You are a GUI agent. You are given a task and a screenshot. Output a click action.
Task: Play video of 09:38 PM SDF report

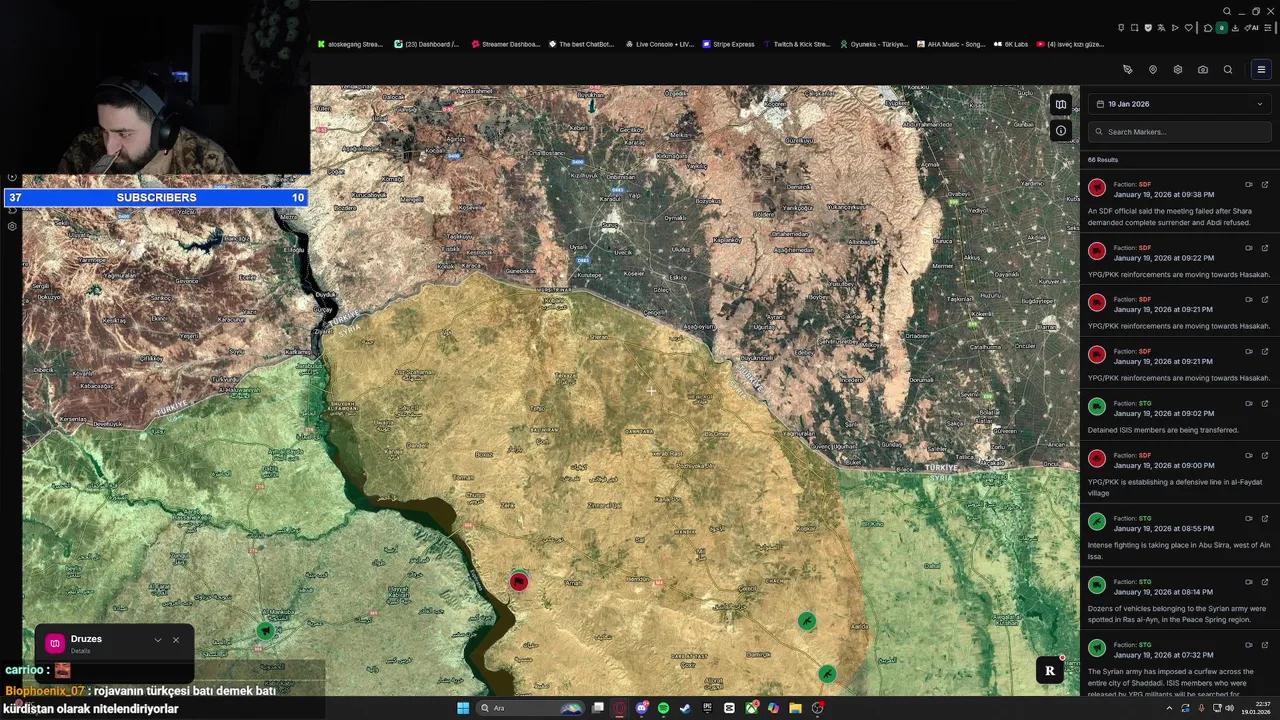click(1249, 184)
